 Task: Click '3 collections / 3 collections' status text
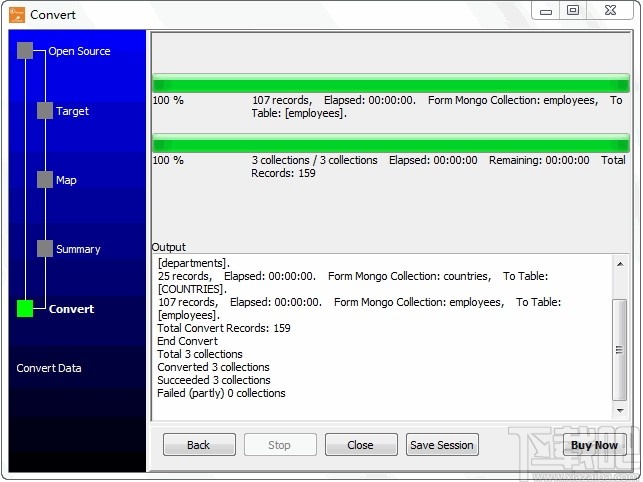[315, 160]
